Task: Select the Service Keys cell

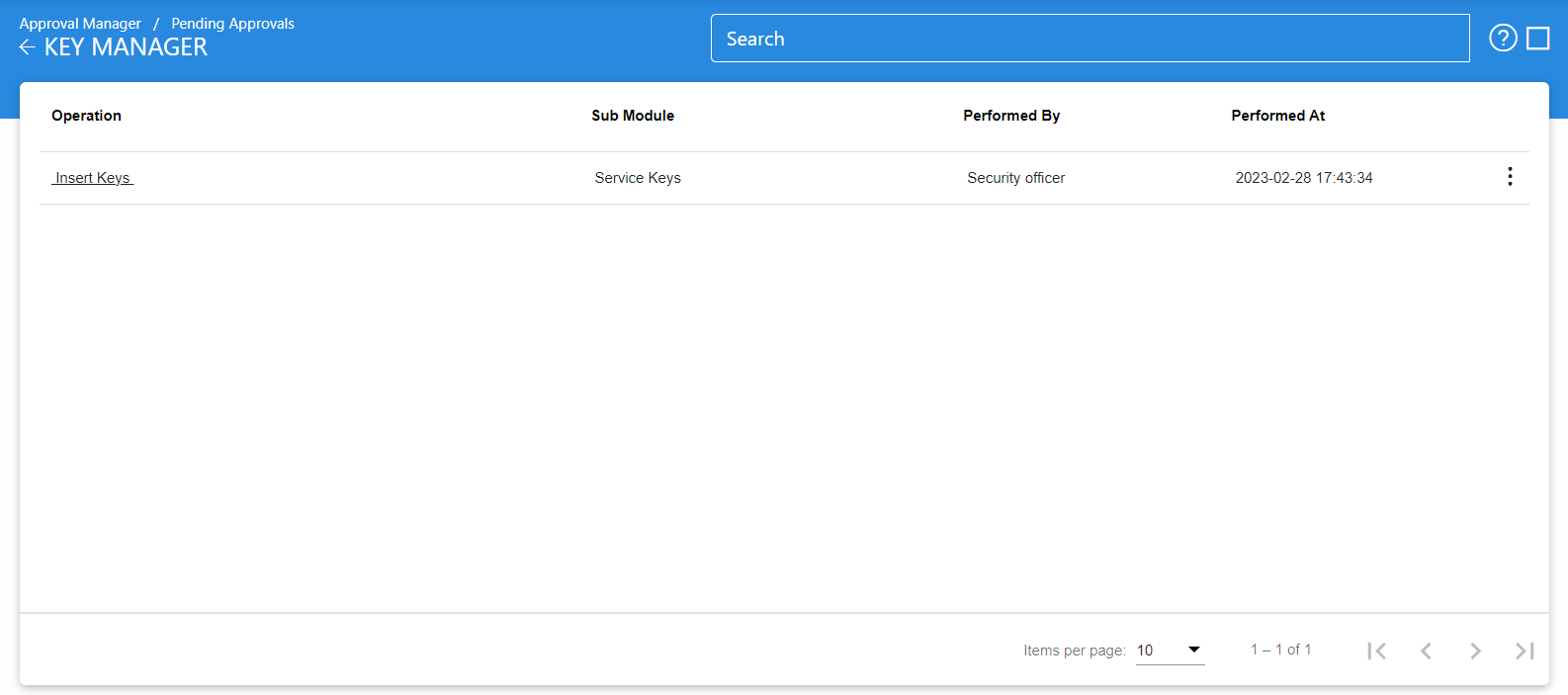Action: coord(638,178)
